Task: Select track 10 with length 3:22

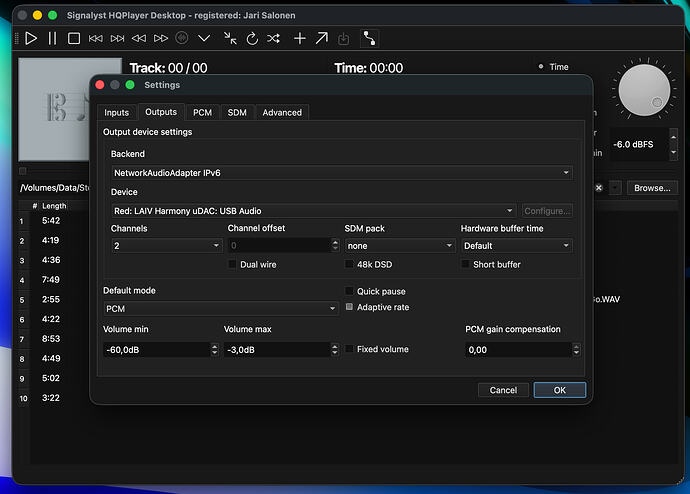Action: 51,398
